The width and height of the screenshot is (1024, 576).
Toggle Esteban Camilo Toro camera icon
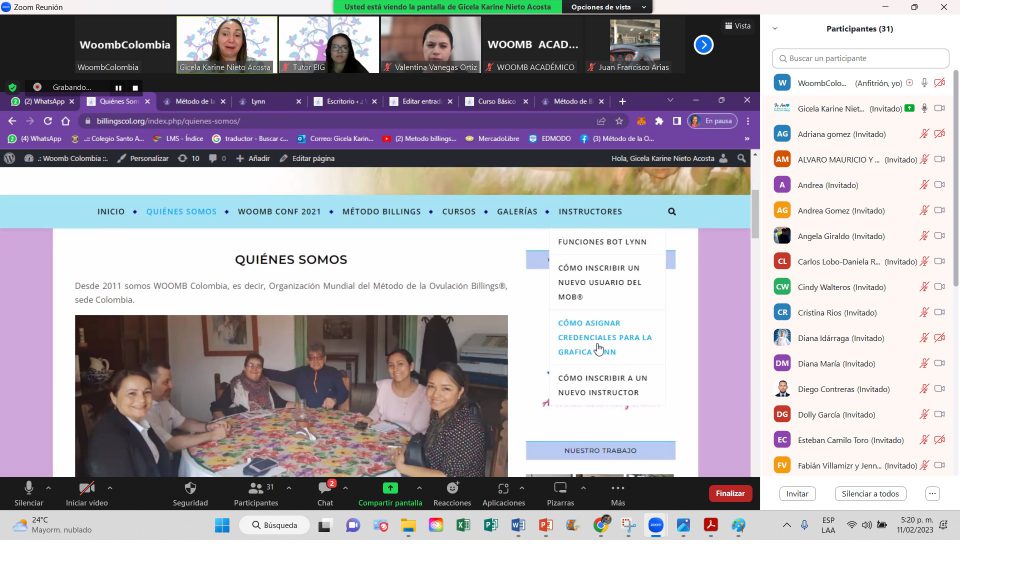pos(939,440)
